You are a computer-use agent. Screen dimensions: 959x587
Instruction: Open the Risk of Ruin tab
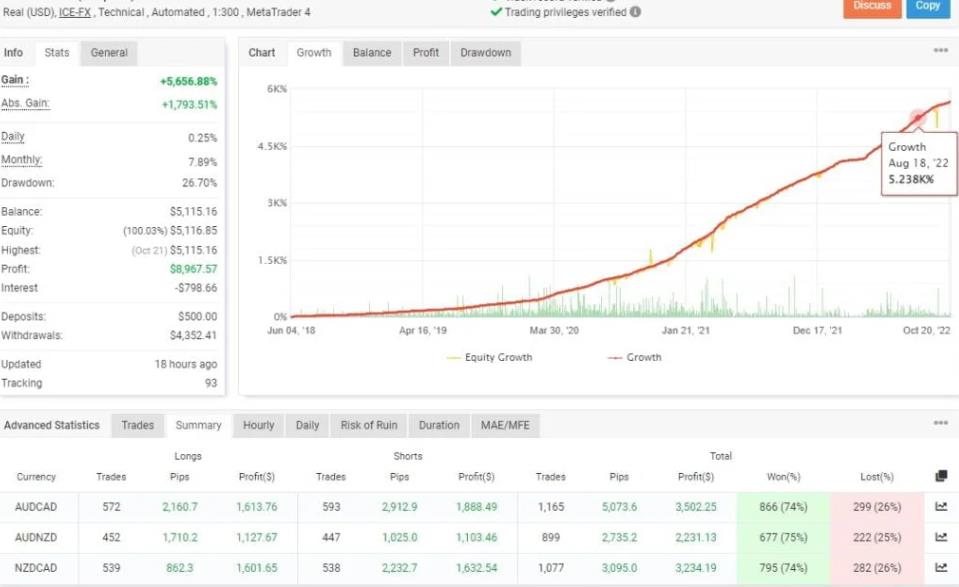(x=368, y=425)
